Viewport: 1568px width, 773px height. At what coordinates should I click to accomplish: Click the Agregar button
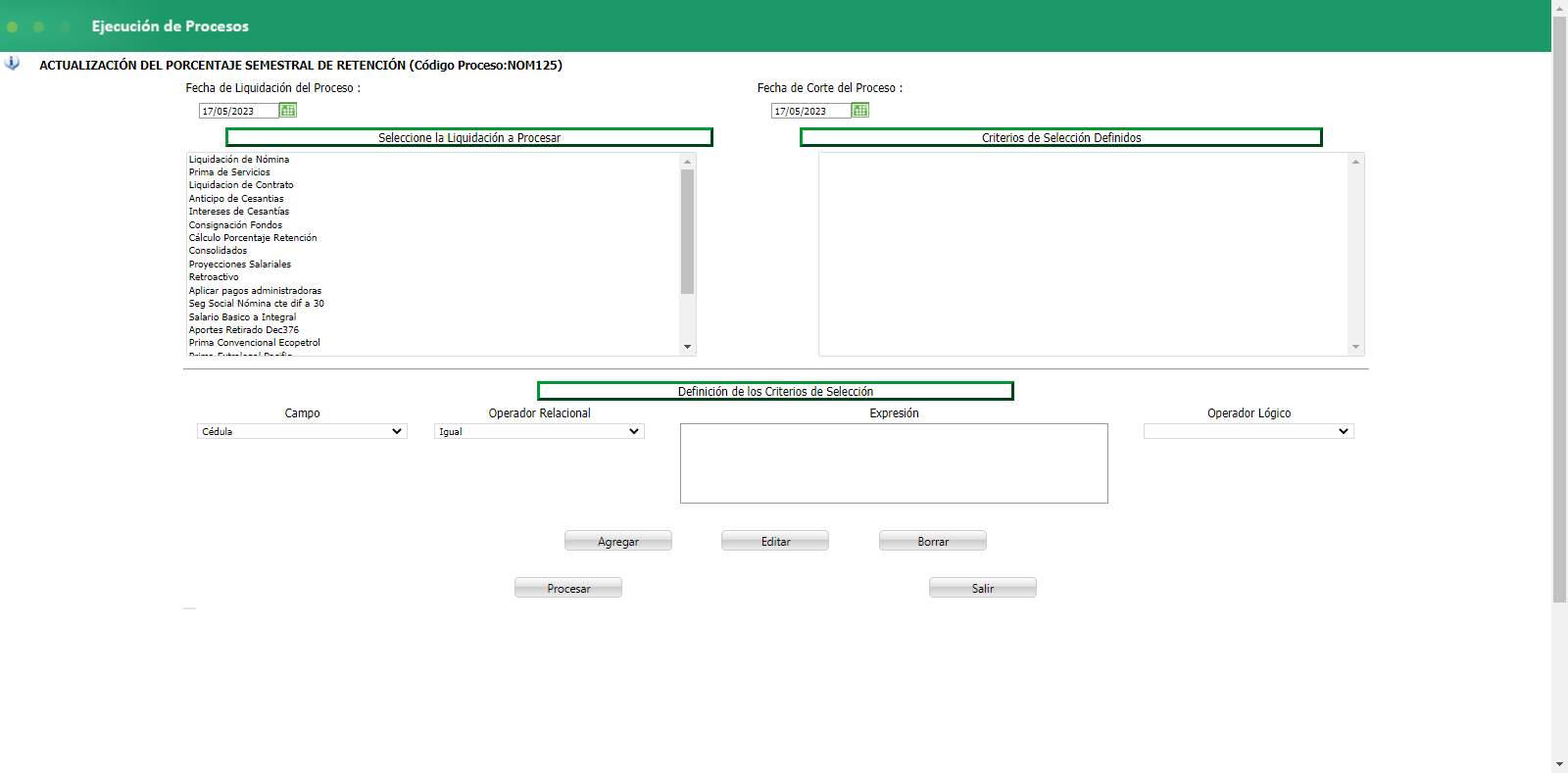click(618, 541)
